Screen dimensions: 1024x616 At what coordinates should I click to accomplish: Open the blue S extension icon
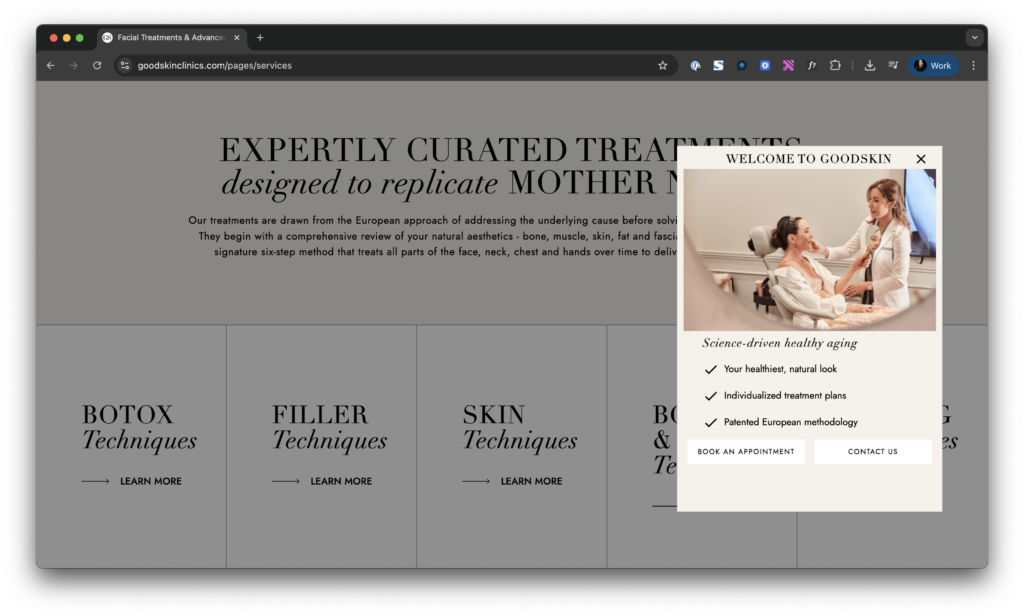[718, 65]
